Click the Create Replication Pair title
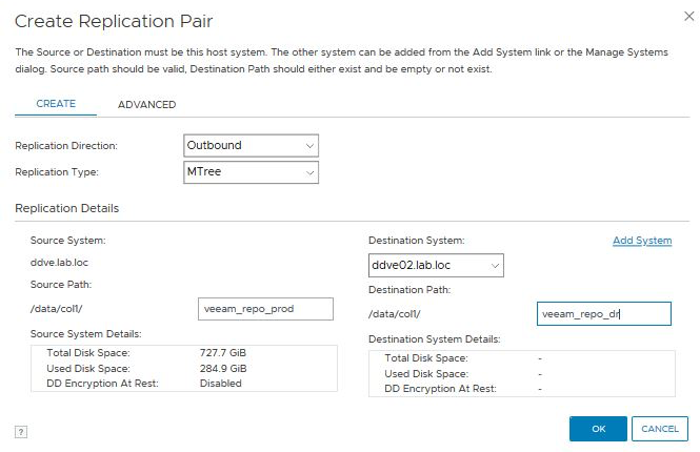Viewport: 700px width, 452px height. (114, 21)
